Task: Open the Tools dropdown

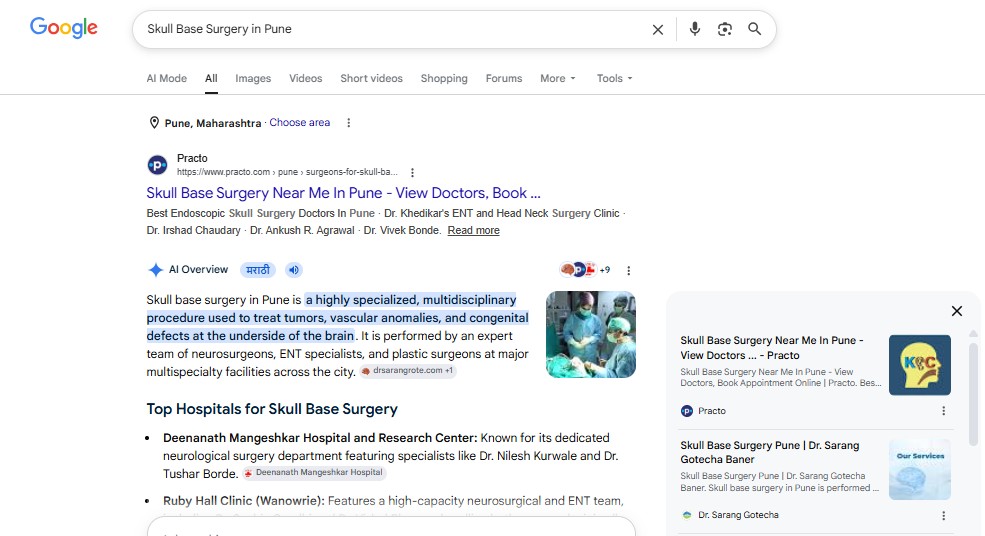Action: [x=614, y=79]
